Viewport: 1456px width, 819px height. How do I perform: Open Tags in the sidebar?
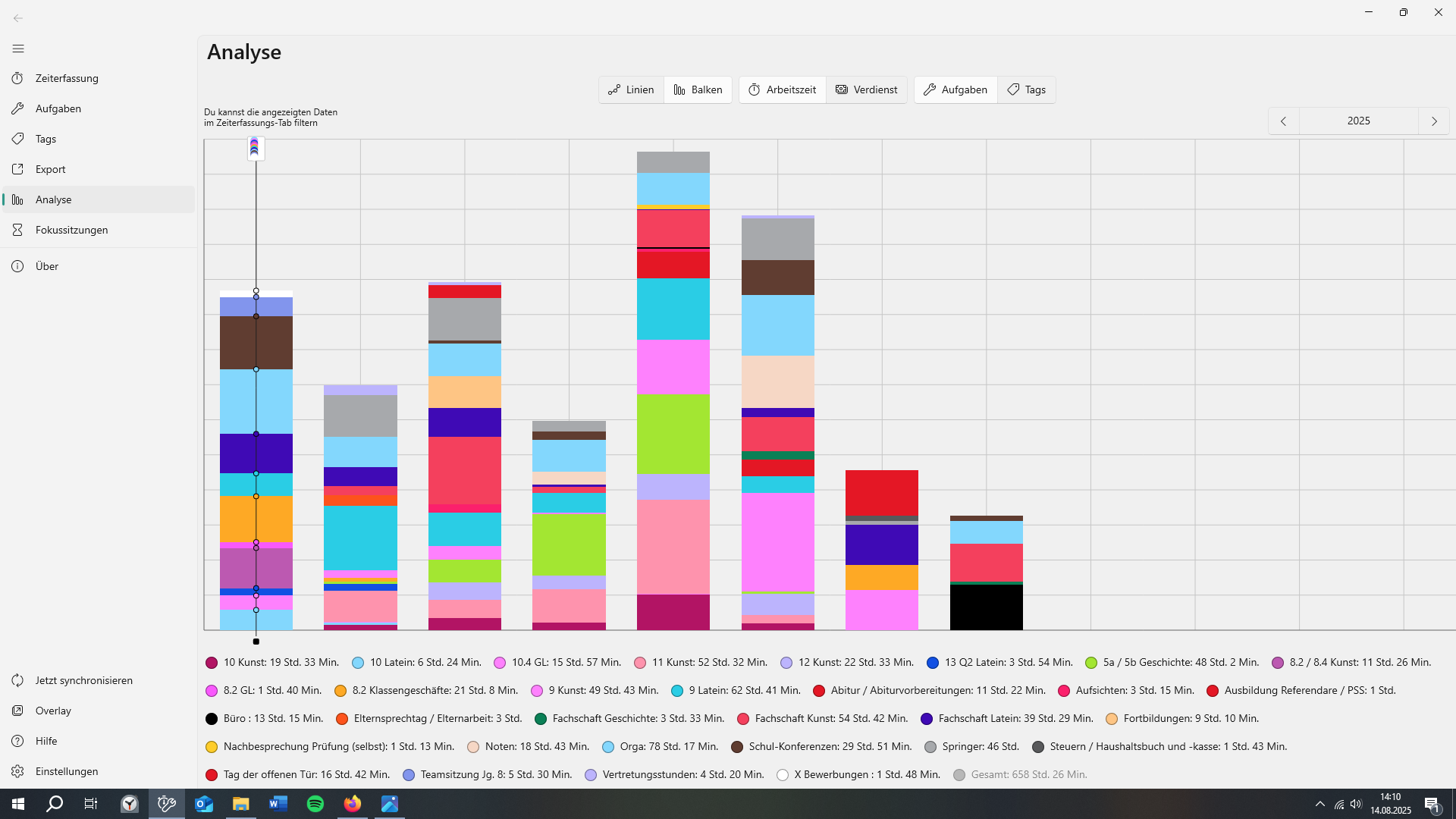(45, 139)
